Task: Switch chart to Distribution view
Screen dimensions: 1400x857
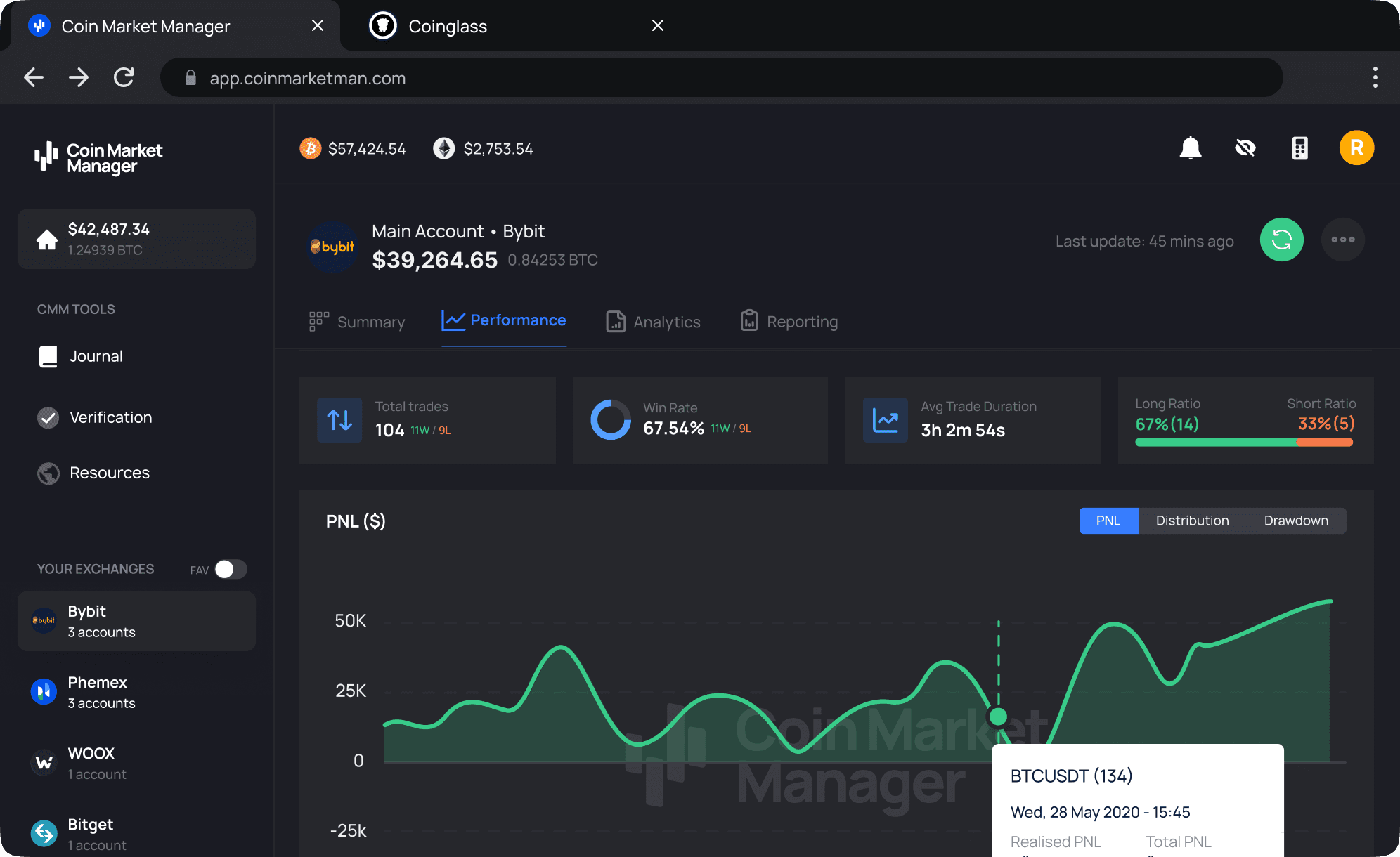Action: [x=1192, y=521]
